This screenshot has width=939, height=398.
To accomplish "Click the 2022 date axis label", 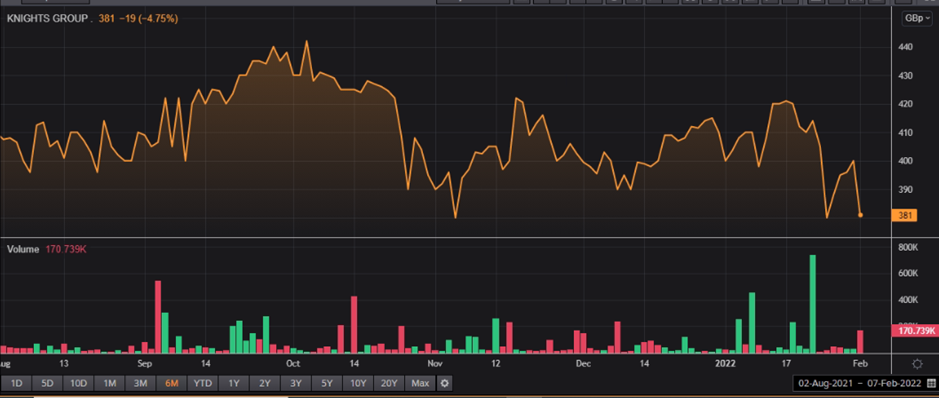I will point(726,363).
